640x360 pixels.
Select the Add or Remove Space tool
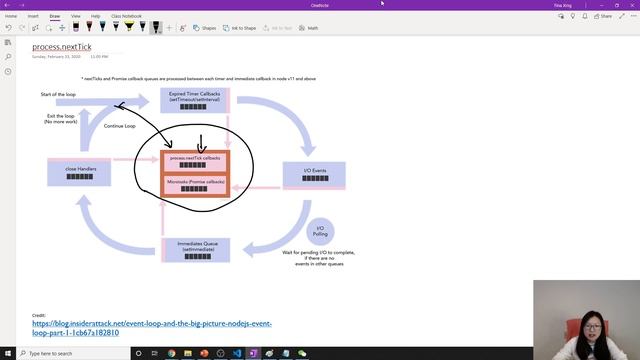(x=62, y=28)
